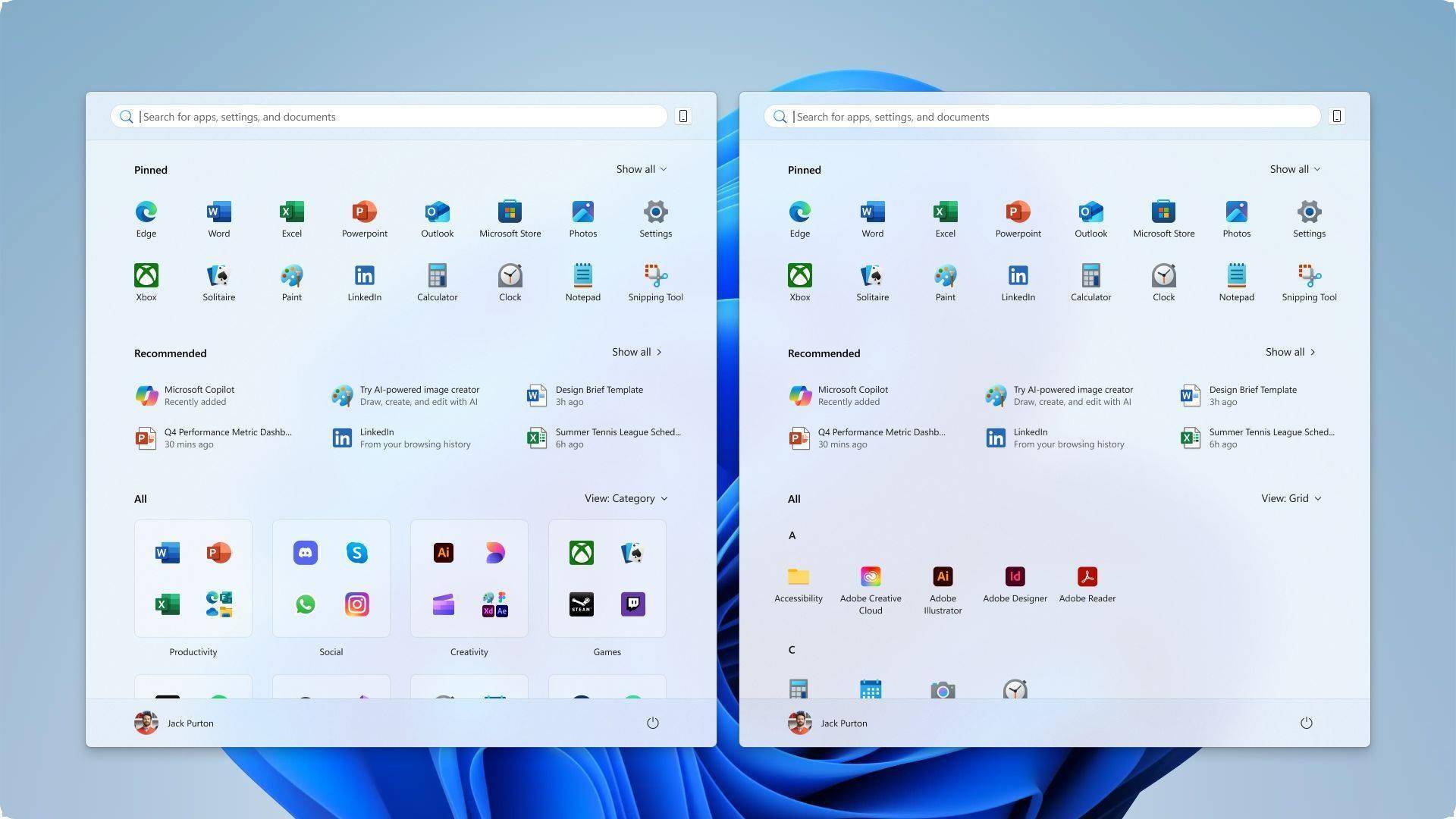Open the Microsoft Edge pinned app

point(146,218)
